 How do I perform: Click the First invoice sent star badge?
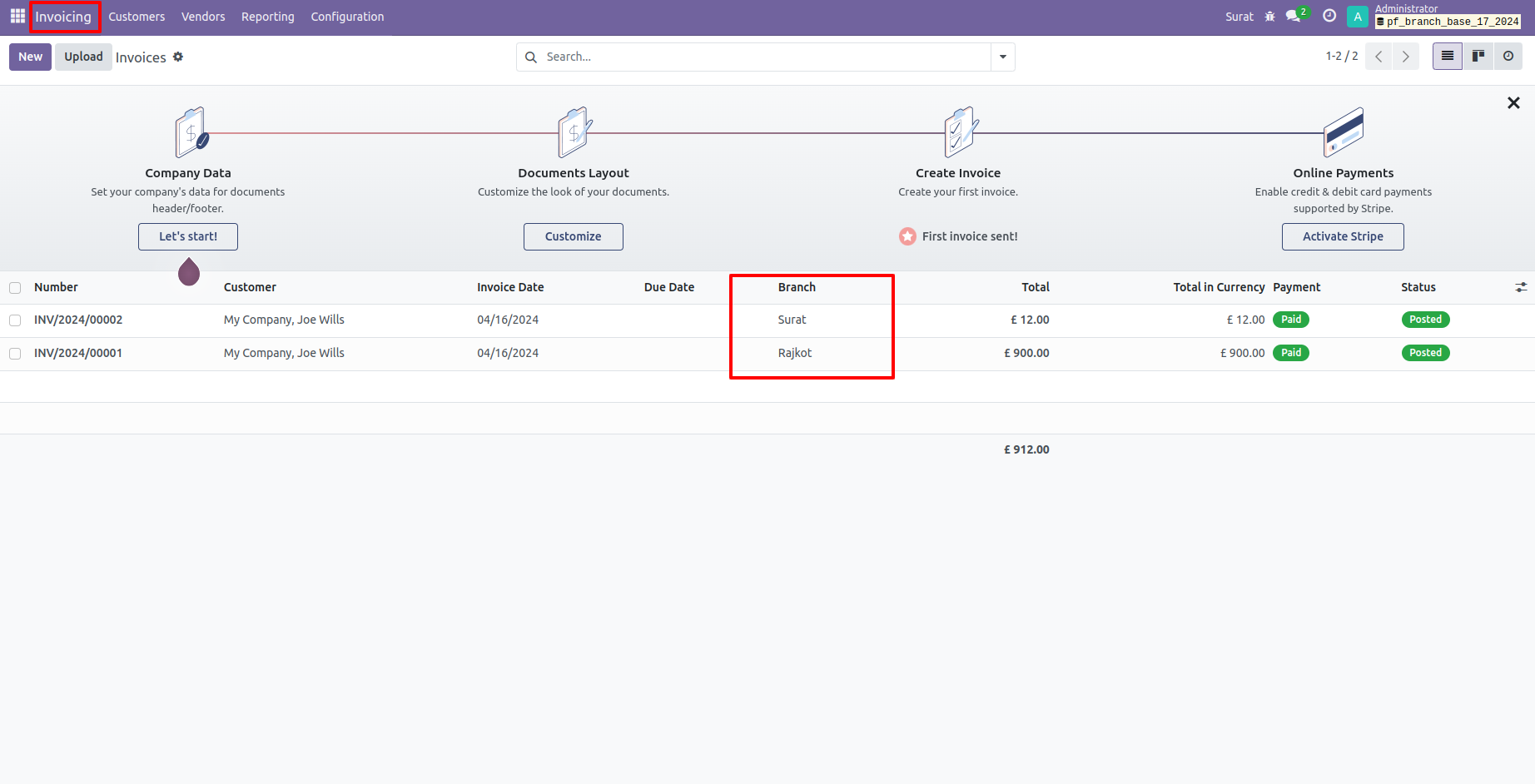tap(907, 236)
